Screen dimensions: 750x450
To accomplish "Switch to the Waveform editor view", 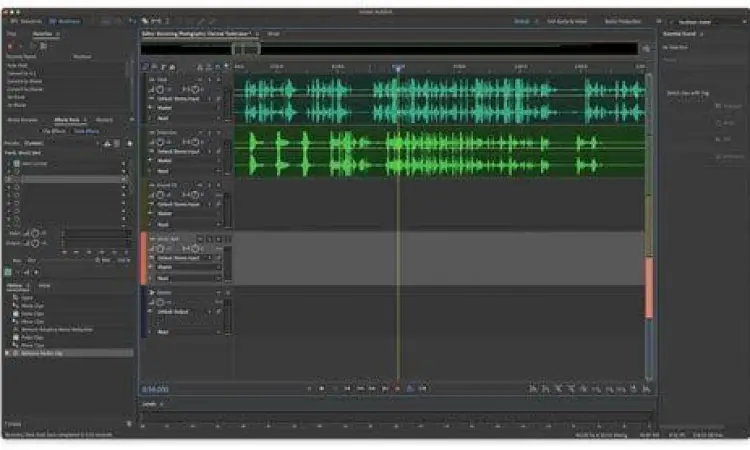I will (x=27, y=21).
